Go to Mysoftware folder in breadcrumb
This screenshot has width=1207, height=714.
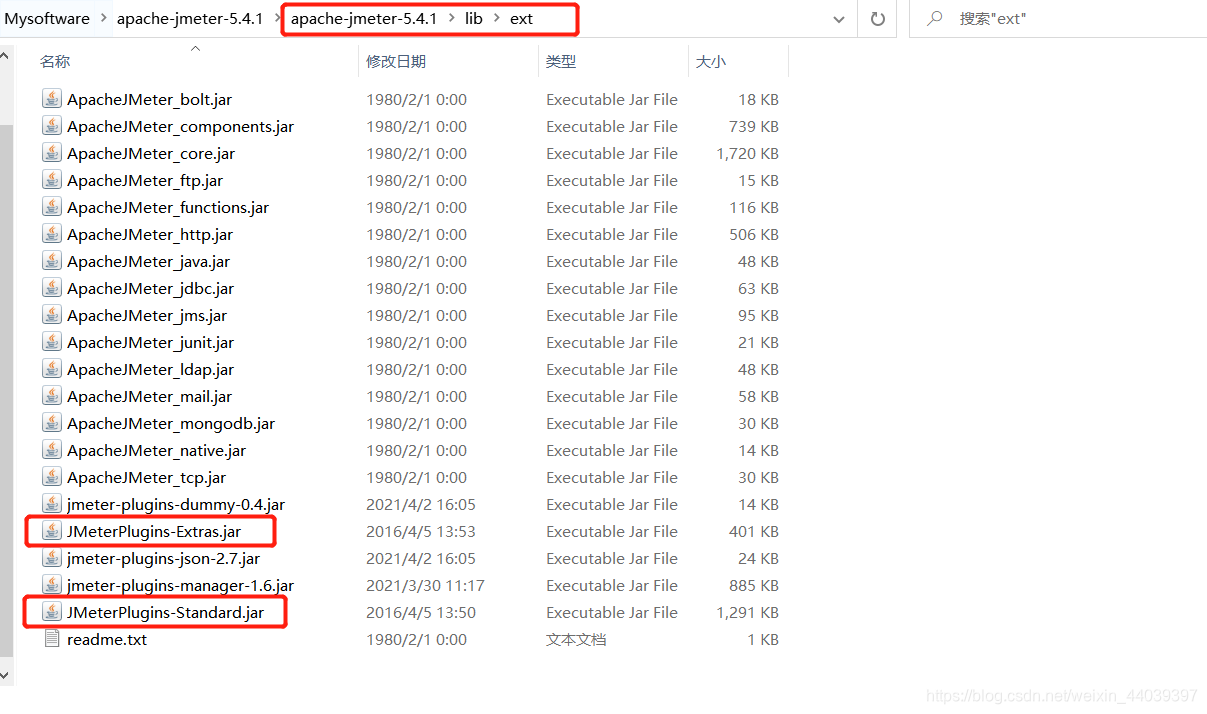47,19
